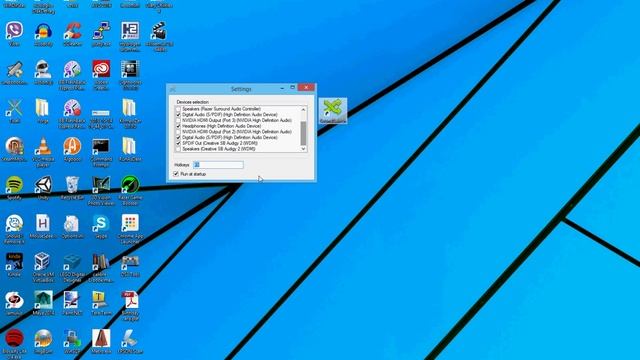640x360 pixels.
Task: Click the device list scrollbar down arrow
Action: (x=303, y=149)
